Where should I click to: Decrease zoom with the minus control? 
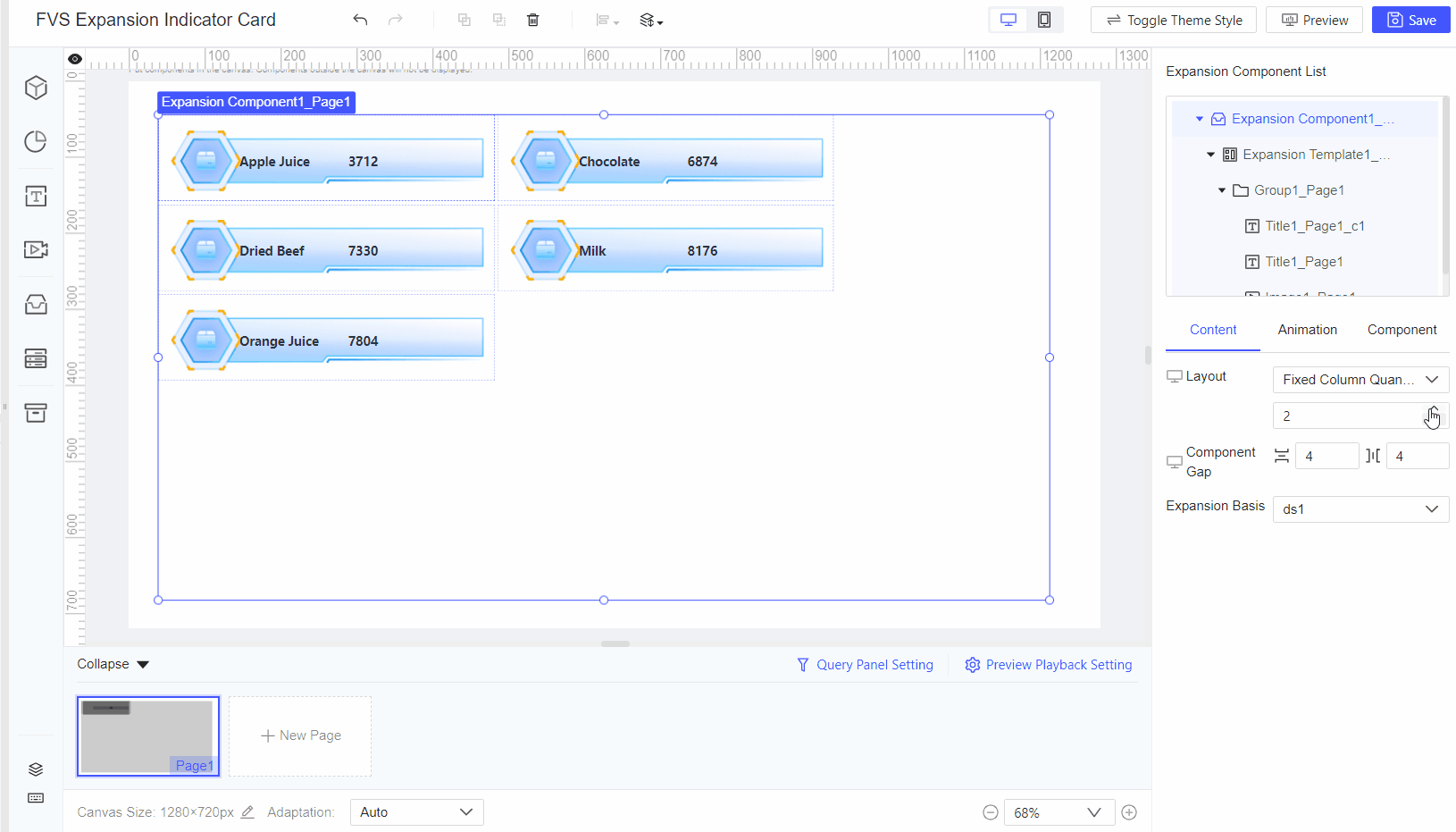991,811
